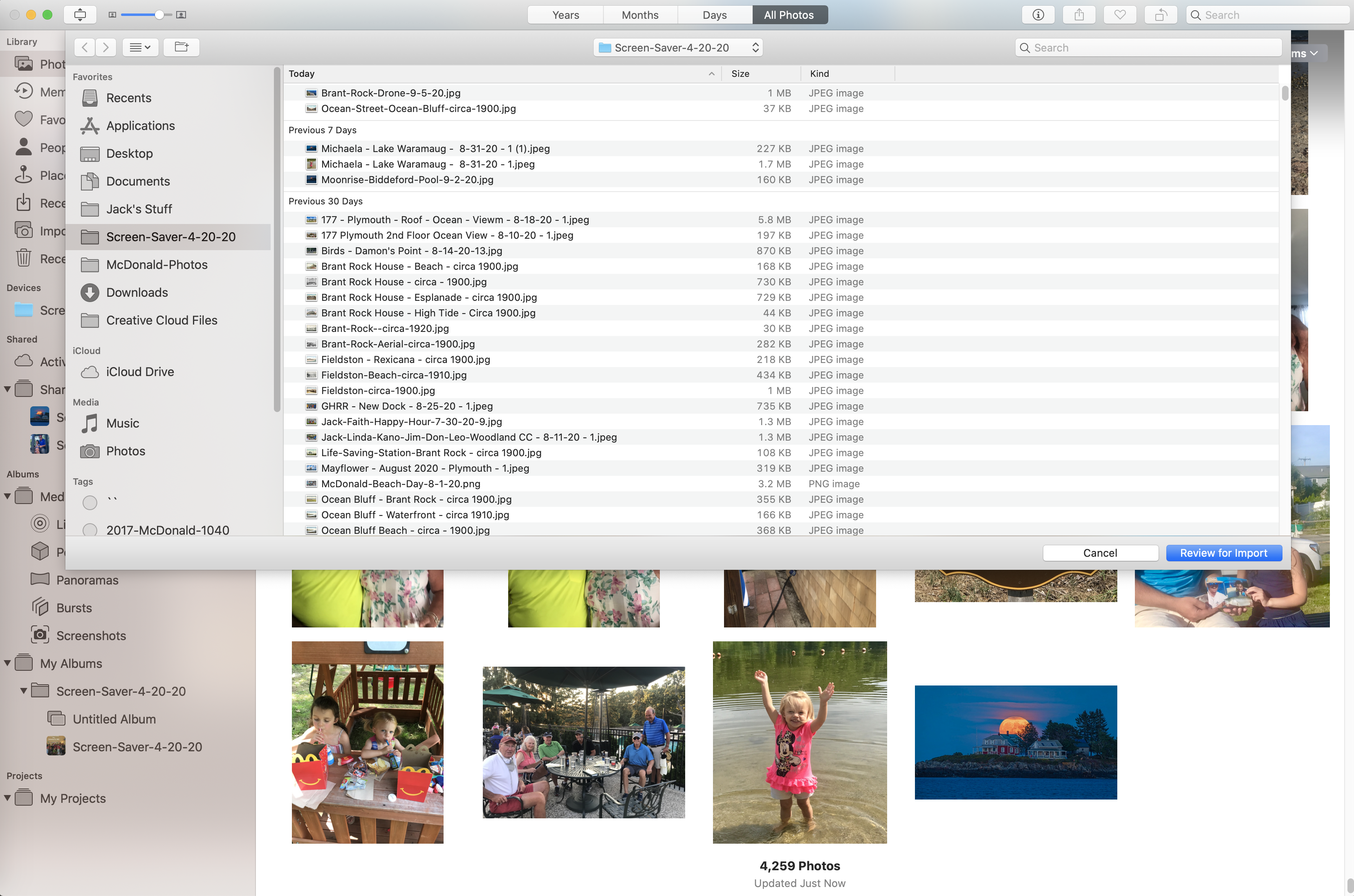Click the Info button in toolbar
The image size is (1354, 896).
pyautogui.click(x=1038, y=15)
